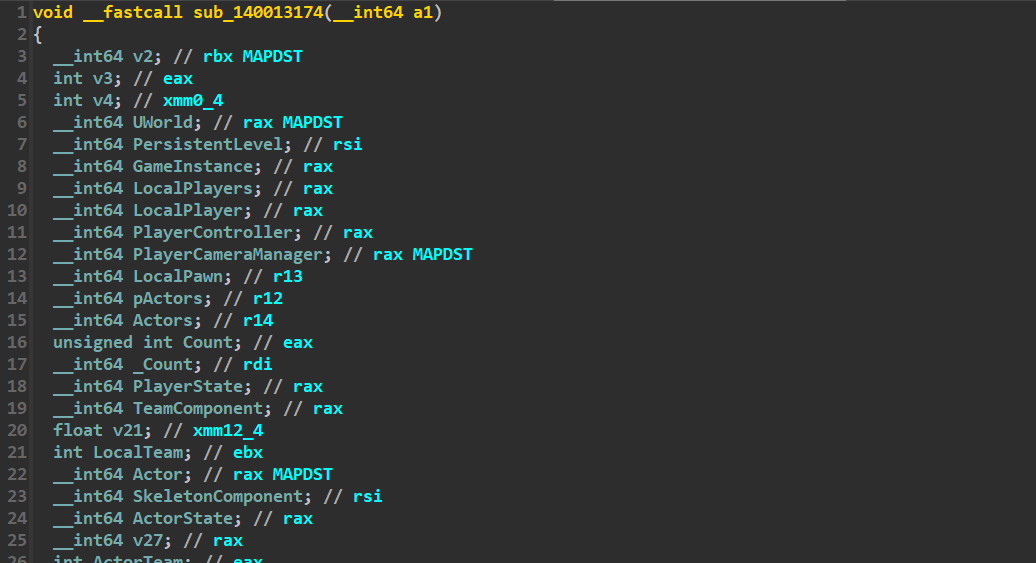The height and width of the screenshot is (563, 1036).
Task: Select the TeamComponent variable
Action: click(x=198, y=408)
